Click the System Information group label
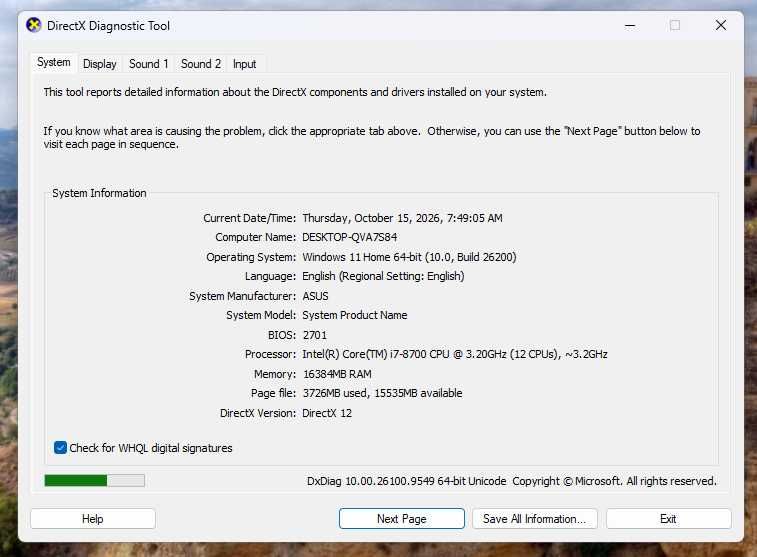This screenshot has width=757, height=557. [99, 193]
